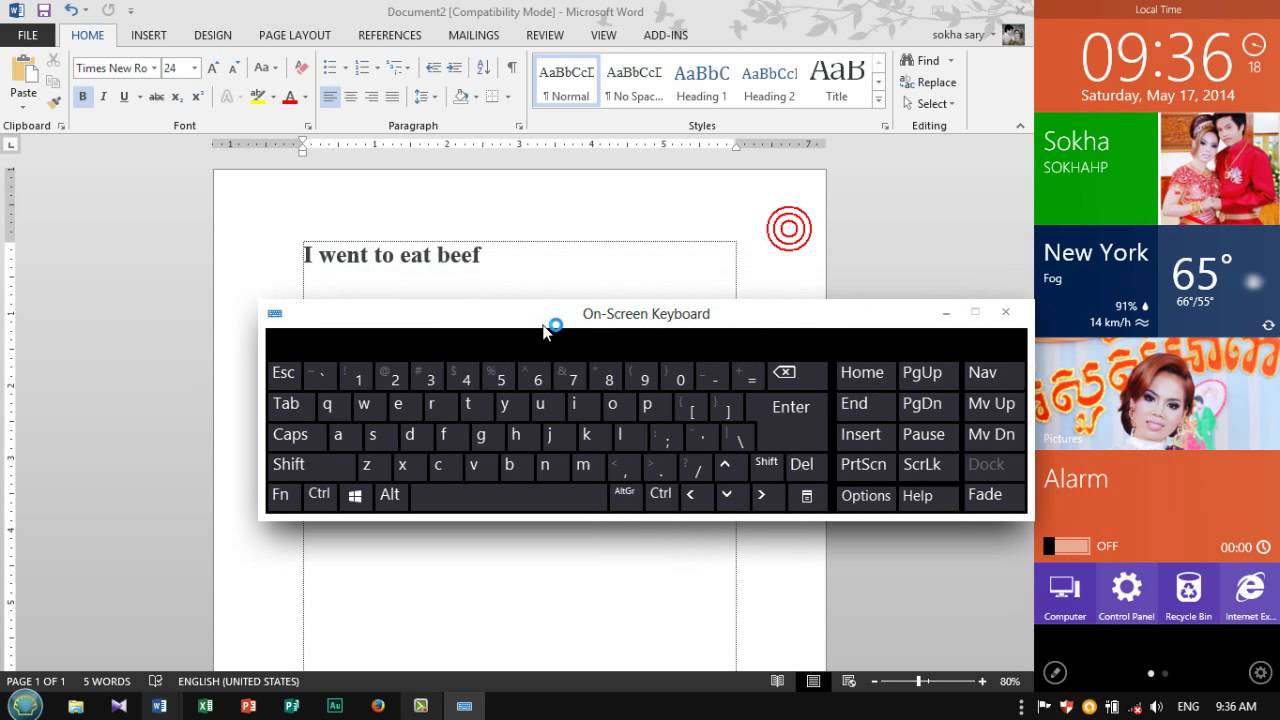Start a numbered list

click(361, 68)
